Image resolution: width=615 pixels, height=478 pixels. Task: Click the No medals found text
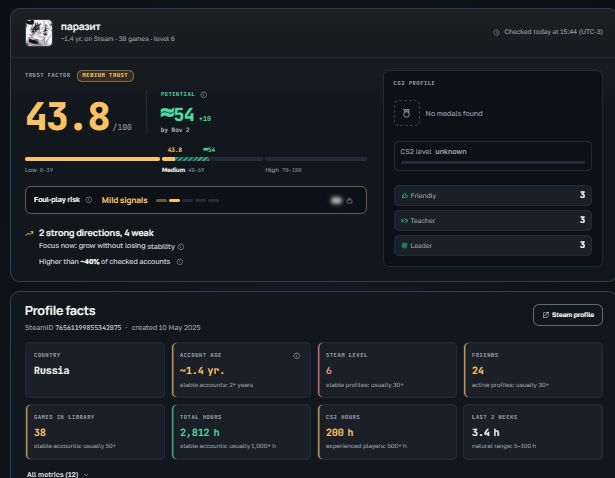[x=454, y=114]
